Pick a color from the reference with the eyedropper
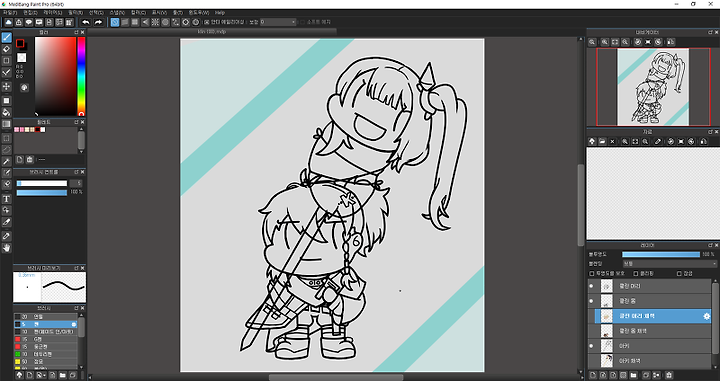720x381 pixels. click(658, 142)
